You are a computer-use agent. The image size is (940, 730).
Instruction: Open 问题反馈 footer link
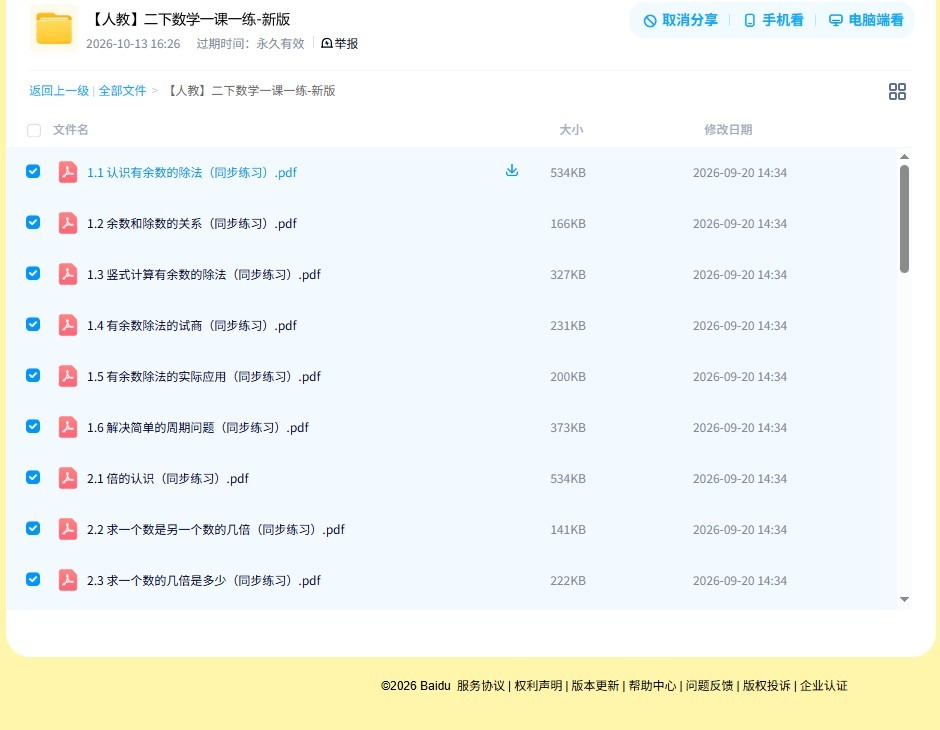click(710, 686)
